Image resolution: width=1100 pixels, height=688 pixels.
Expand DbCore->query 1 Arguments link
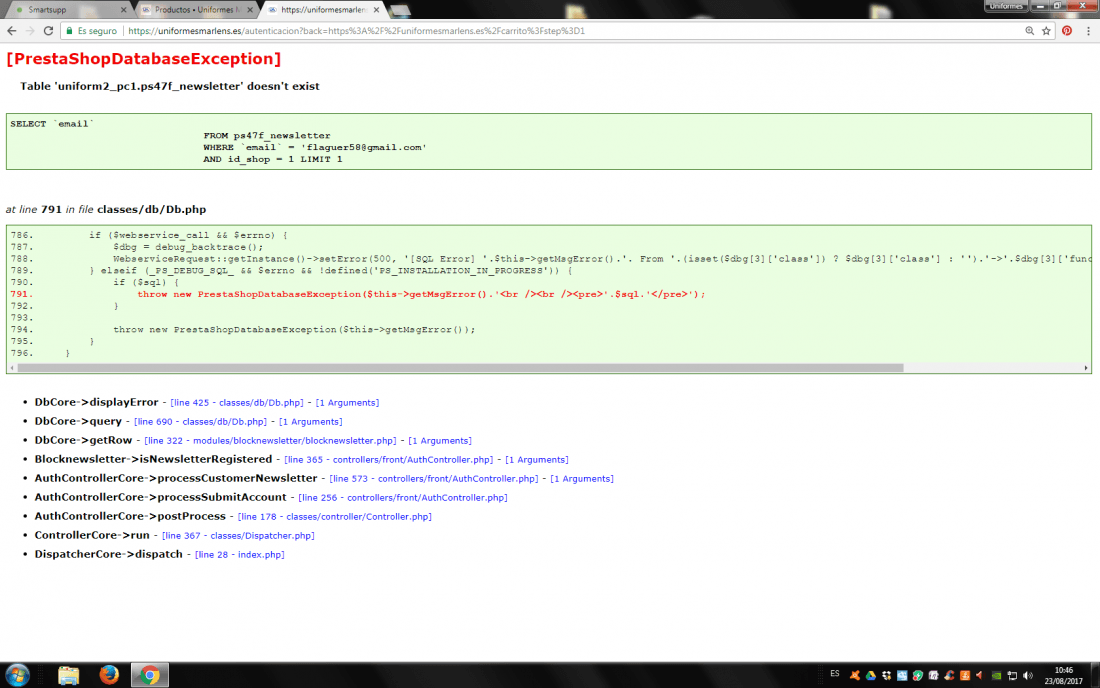click(x=311, y=421)
